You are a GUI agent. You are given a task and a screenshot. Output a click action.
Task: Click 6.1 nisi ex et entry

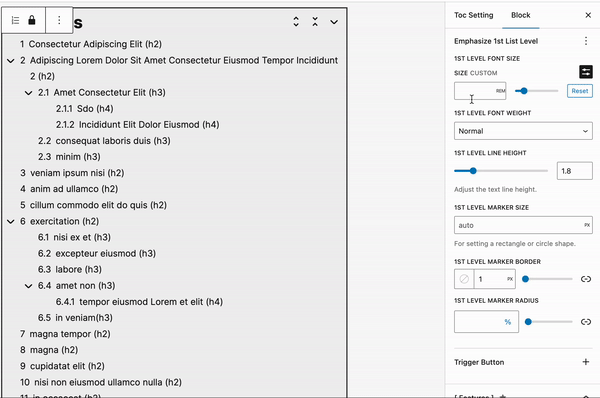74,237
